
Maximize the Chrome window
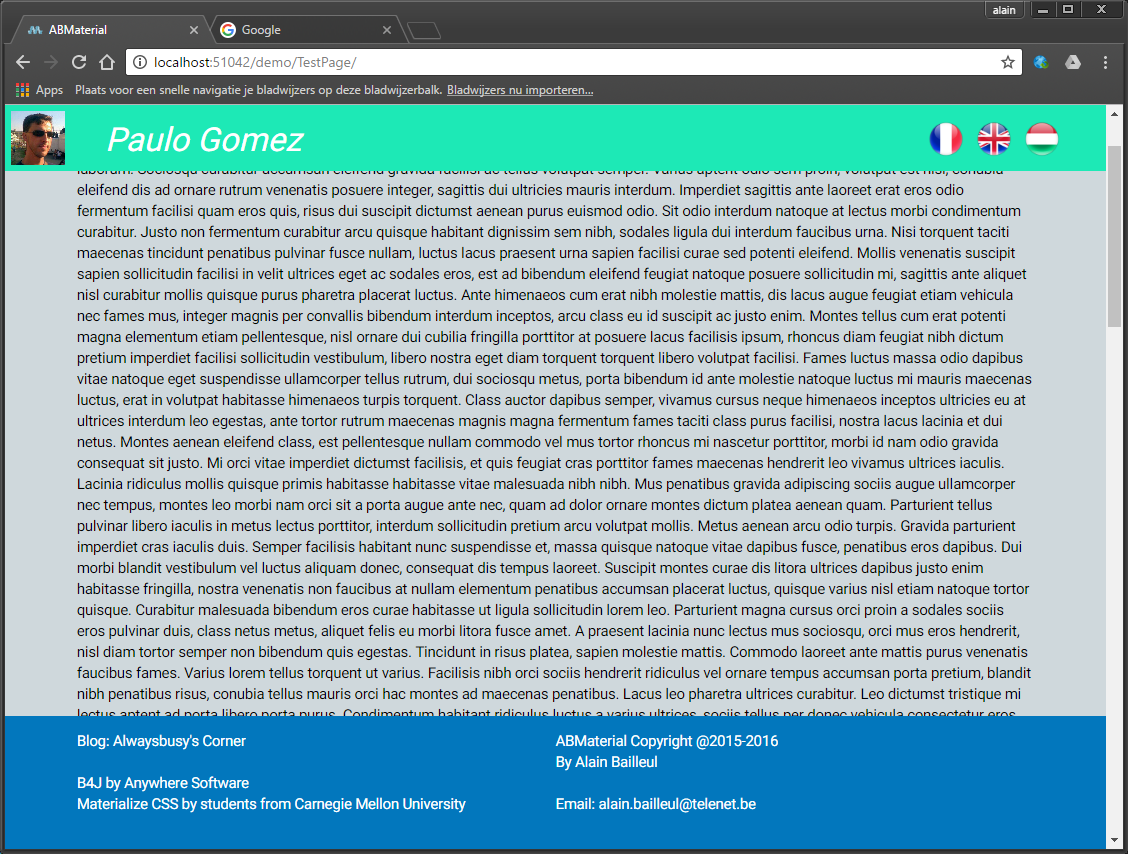pyautogui.click(x=1068, y=10)
